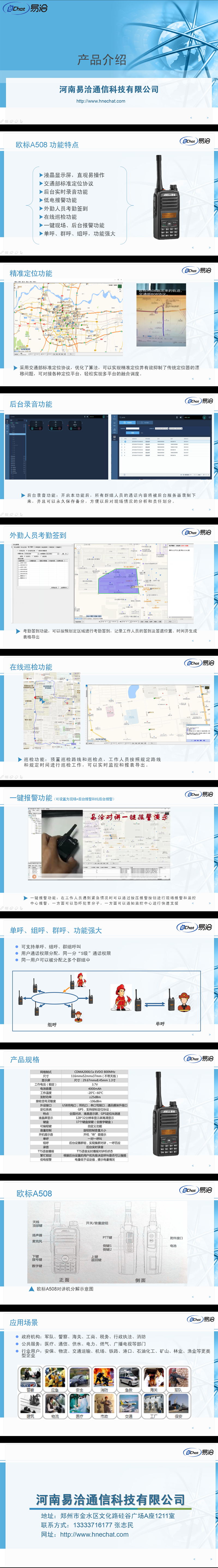This screenshot has width=218, height=1568.
Task: Click the 消防 scenario thumbnail
Action: pyautogui.click(x=104, y=1379)
